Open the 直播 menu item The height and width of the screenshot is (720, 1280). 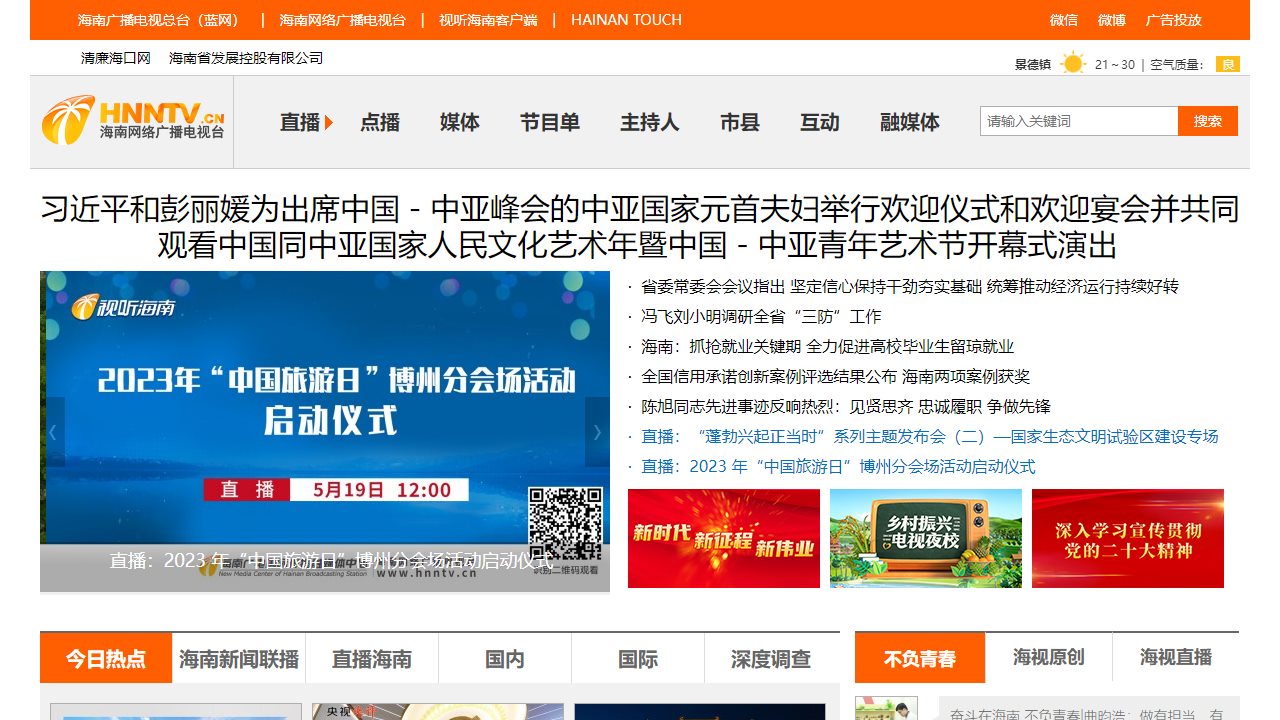coord(300,122)
